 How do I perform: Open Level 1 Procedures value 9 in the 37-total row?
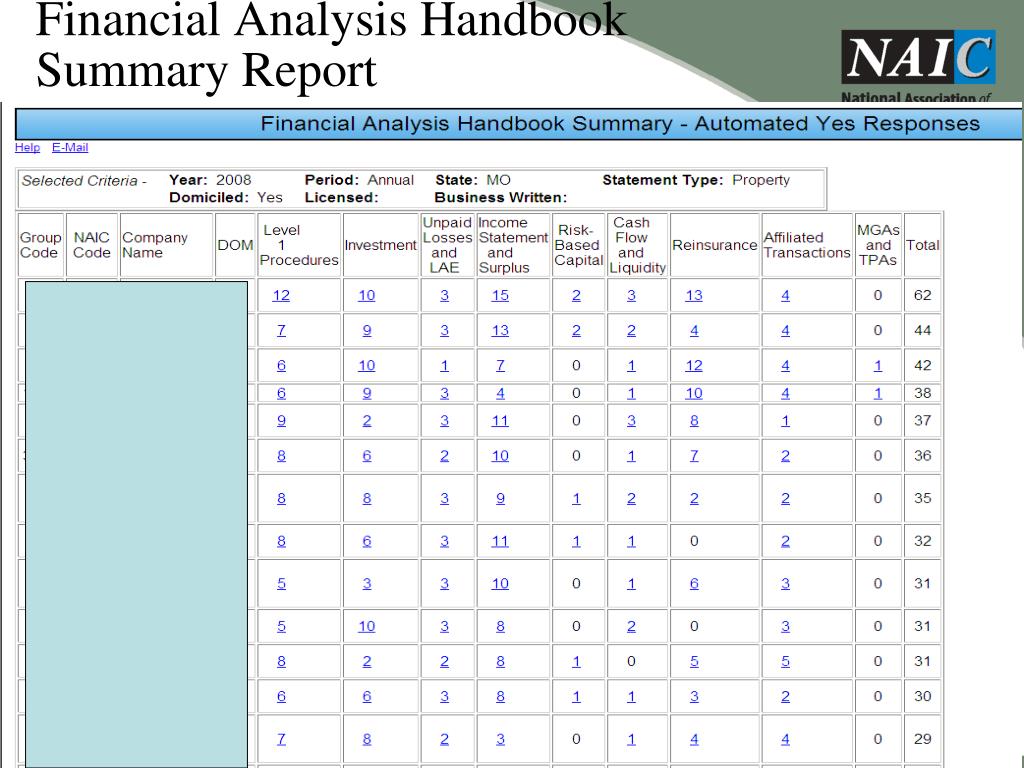coord(281,421)
